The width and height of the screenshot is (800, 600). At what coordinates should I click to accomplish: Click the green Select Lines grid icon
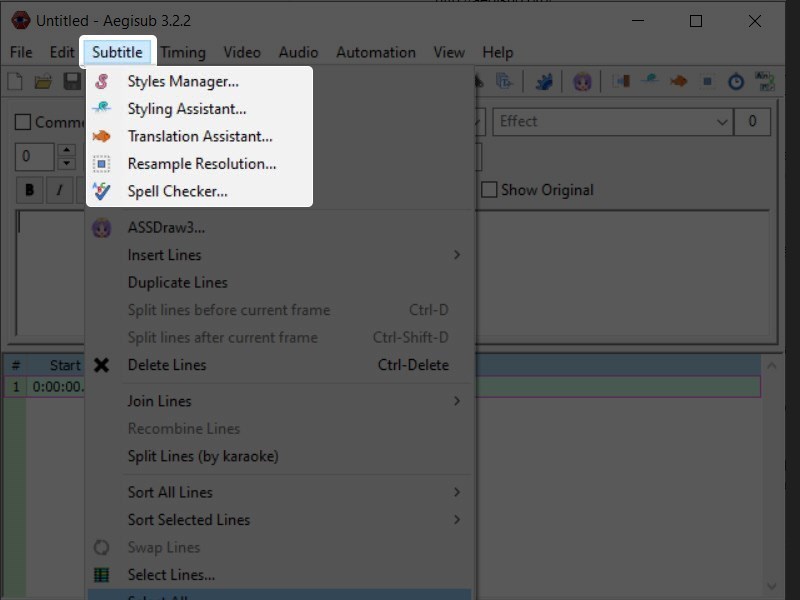pyautogui.click(x=101, y=575)
